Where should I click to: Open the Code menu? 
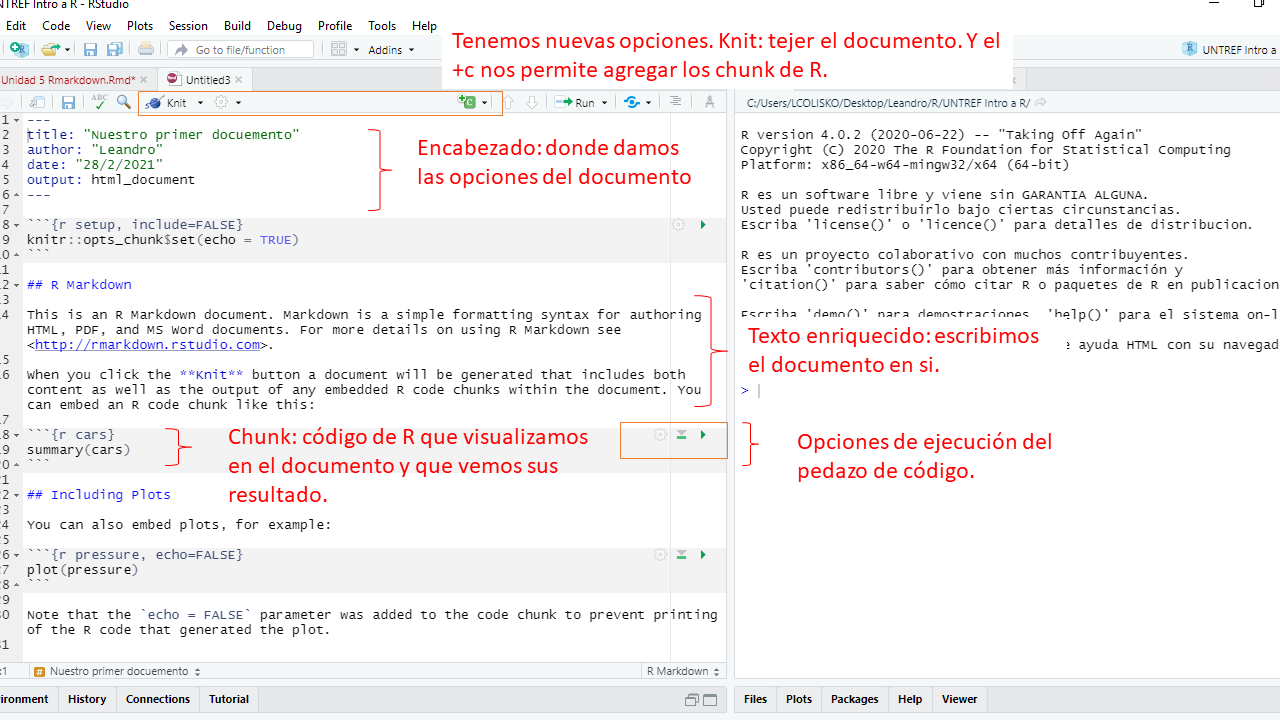(56, 26)
